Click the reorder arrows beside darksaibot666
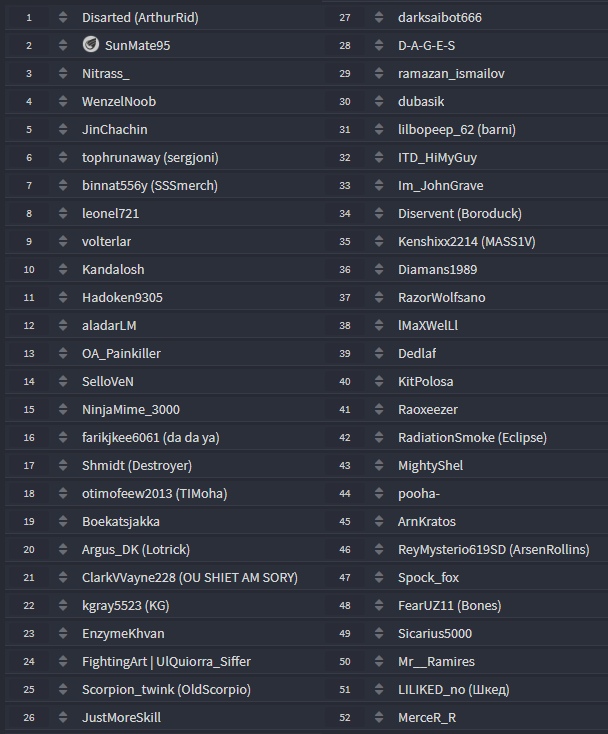Viewport: 608px width, 734px height. [x=379, y=18]
